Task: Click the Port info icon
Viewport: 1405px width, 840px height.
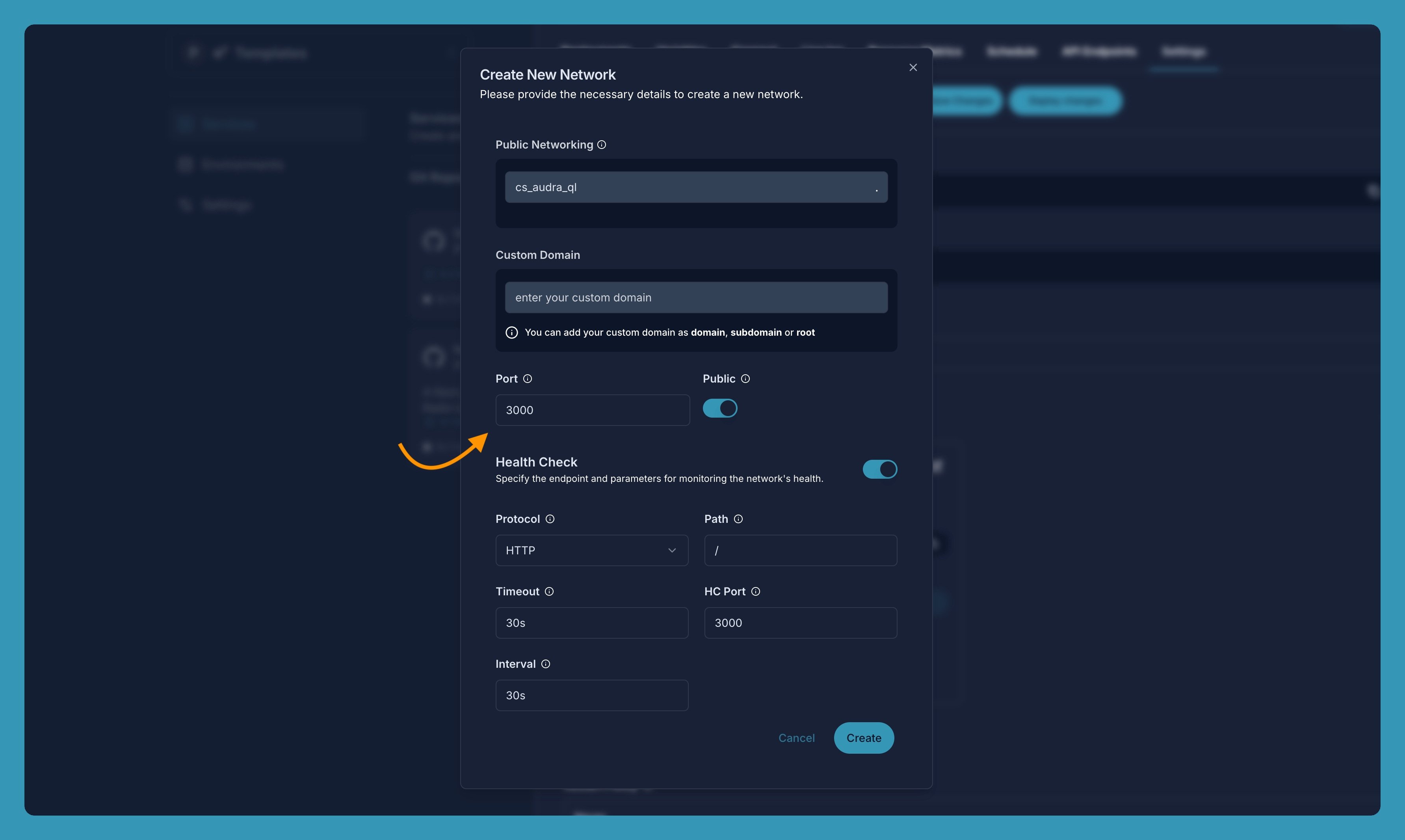Action: [528, 379]
